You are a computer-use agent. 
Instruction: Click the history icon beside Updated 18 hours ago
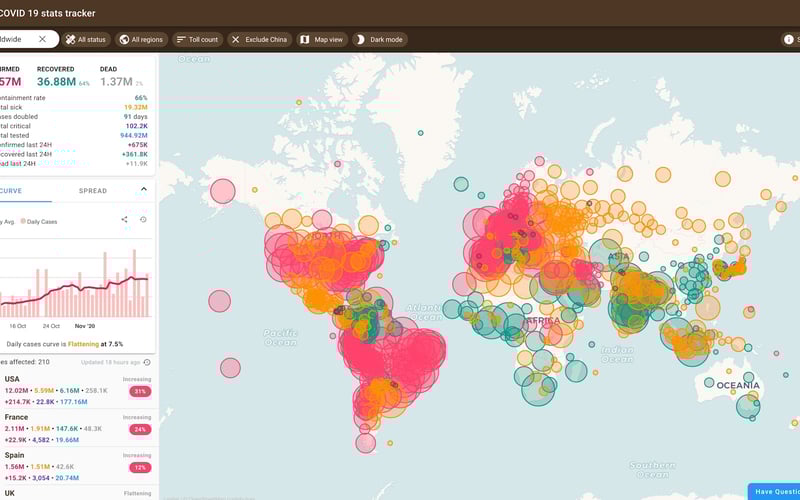pos(147,362)
